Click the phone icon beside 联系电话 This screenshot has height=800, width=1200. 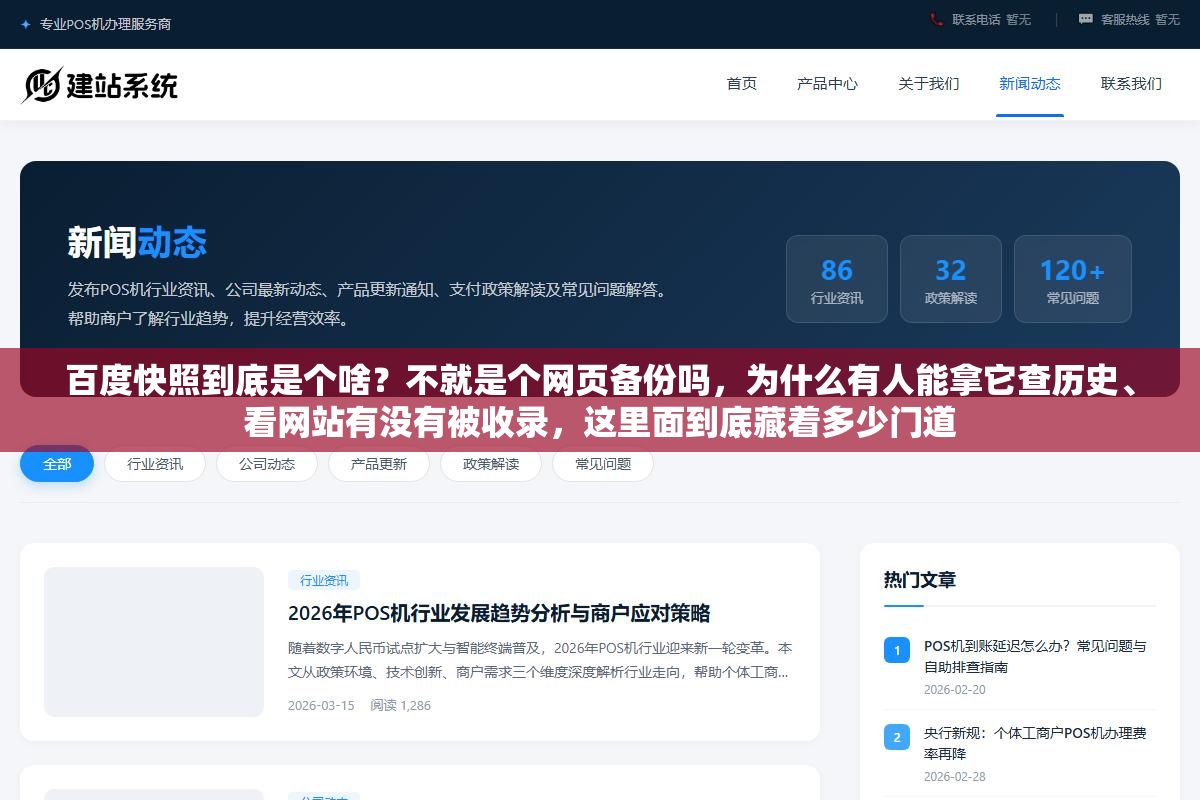[x=936, y=19]
